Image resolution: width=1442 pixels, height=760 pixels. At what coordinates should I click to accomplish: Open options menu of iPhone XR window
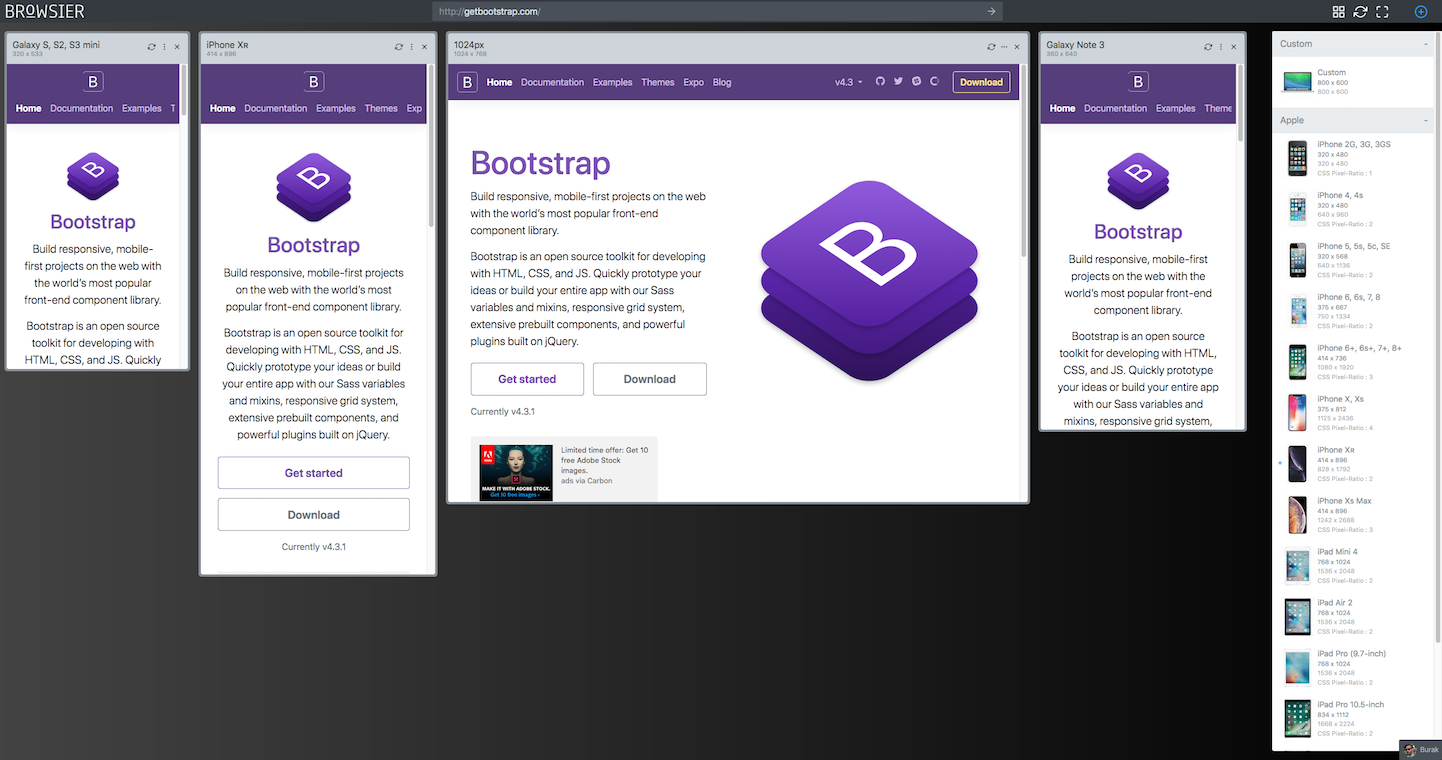click(412, 47)
